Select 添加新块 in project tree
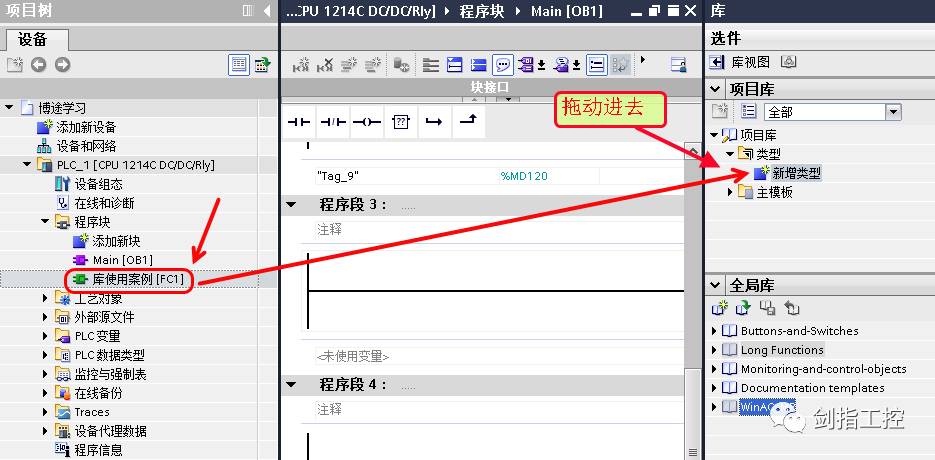The width and height of the screenshot is (935, 460). tap(116, 241)
